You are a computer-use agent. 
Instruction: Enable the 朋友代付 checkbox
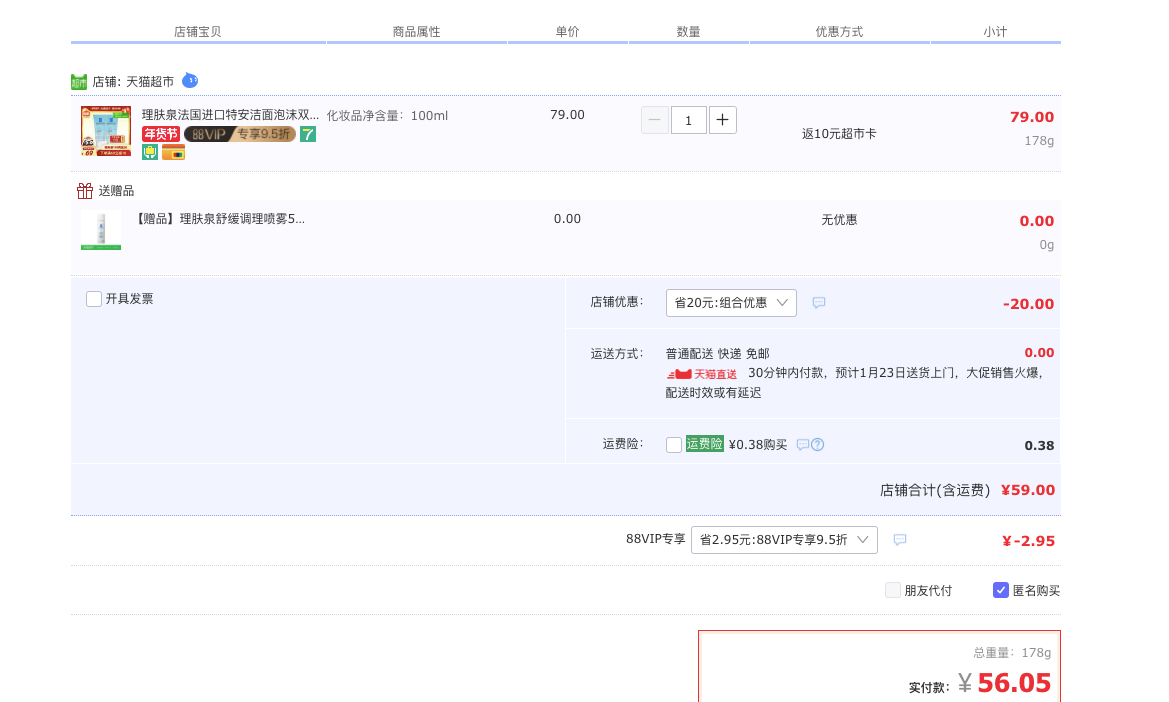892,590
